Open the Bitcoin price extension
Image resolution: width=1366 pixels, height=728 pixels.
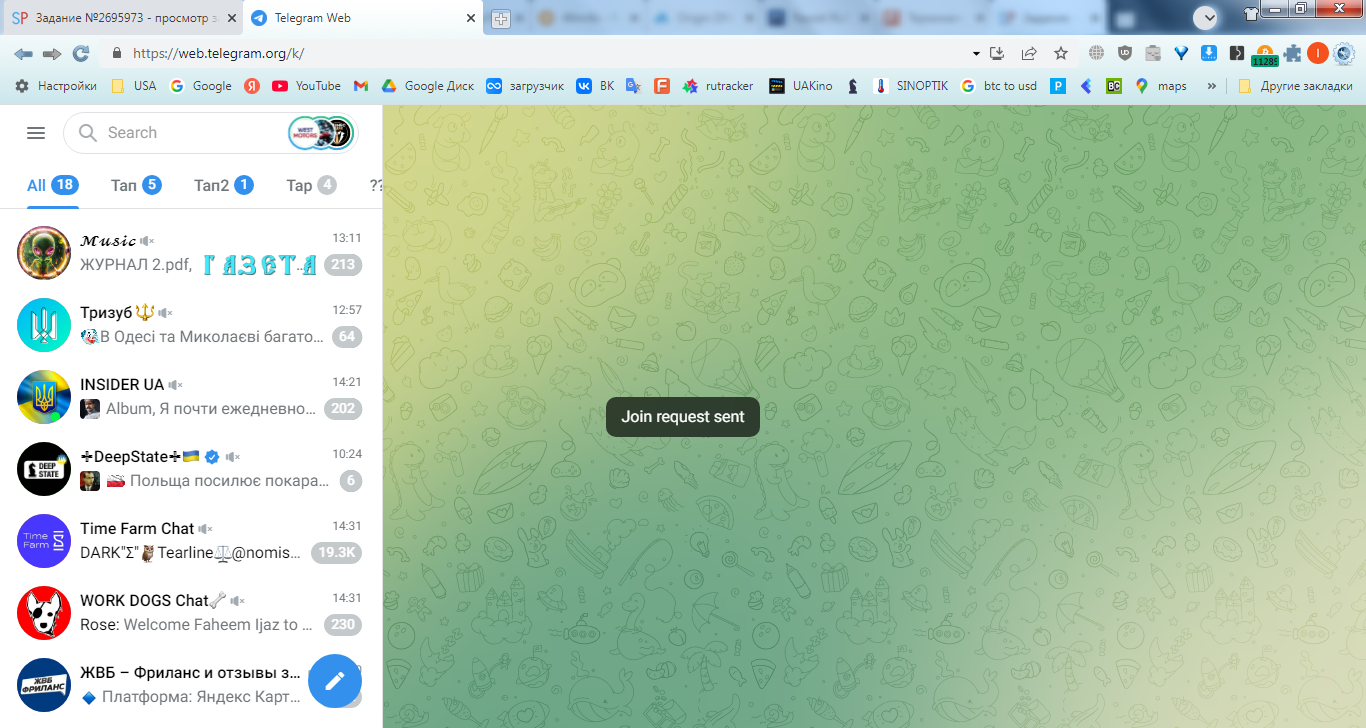[1265, 55]
